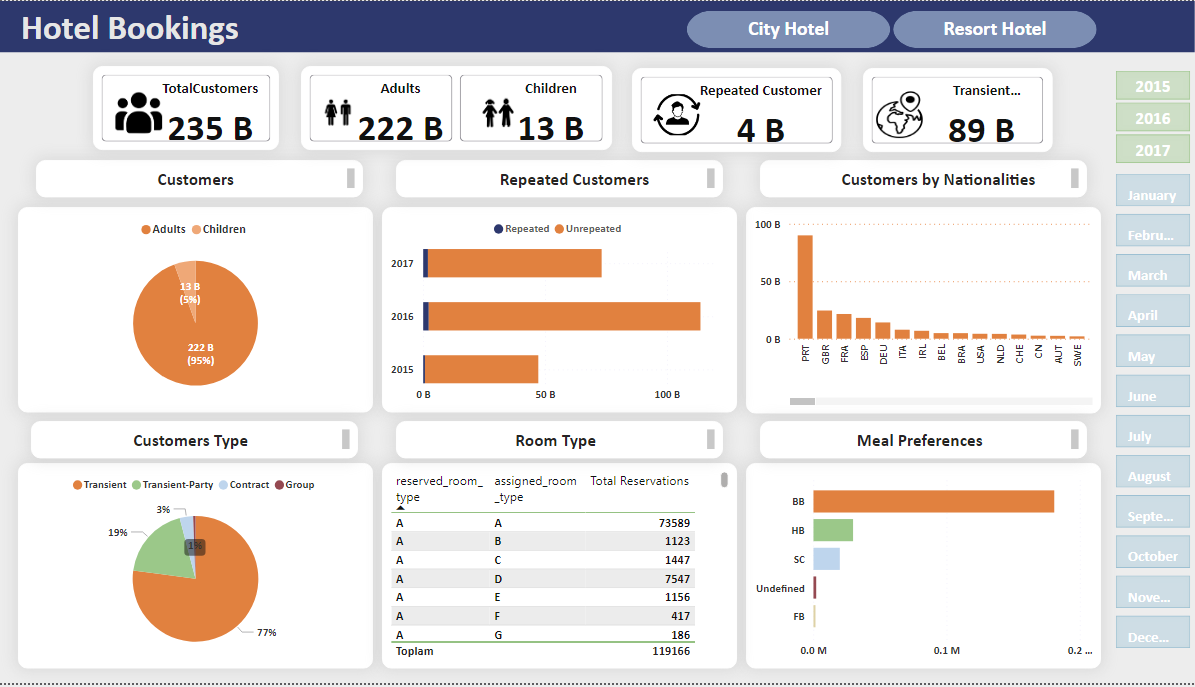The width and height of the screenshot is (1195, 687).
Task: Select the 2016 unrepeated customers bar
Action: click(x=564, y=316)
